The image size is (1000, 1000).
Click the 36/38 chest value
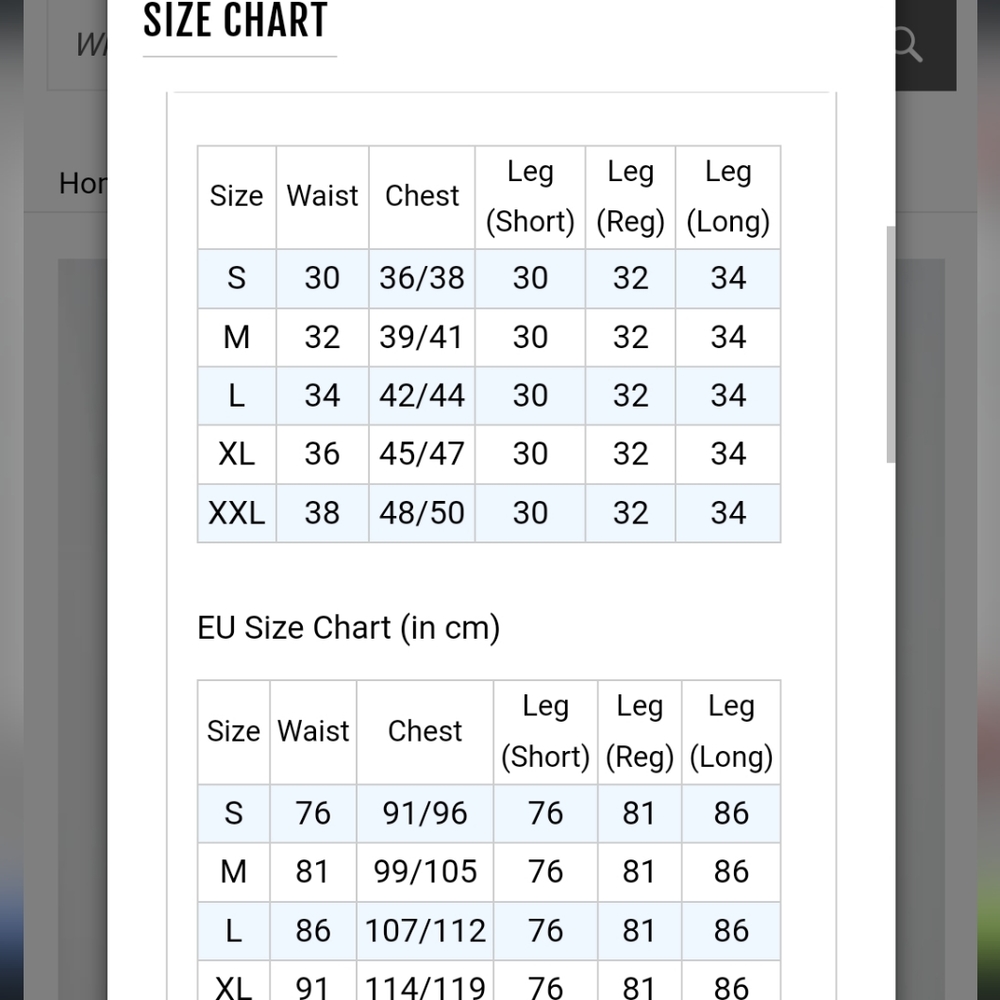tap(422, 279)
